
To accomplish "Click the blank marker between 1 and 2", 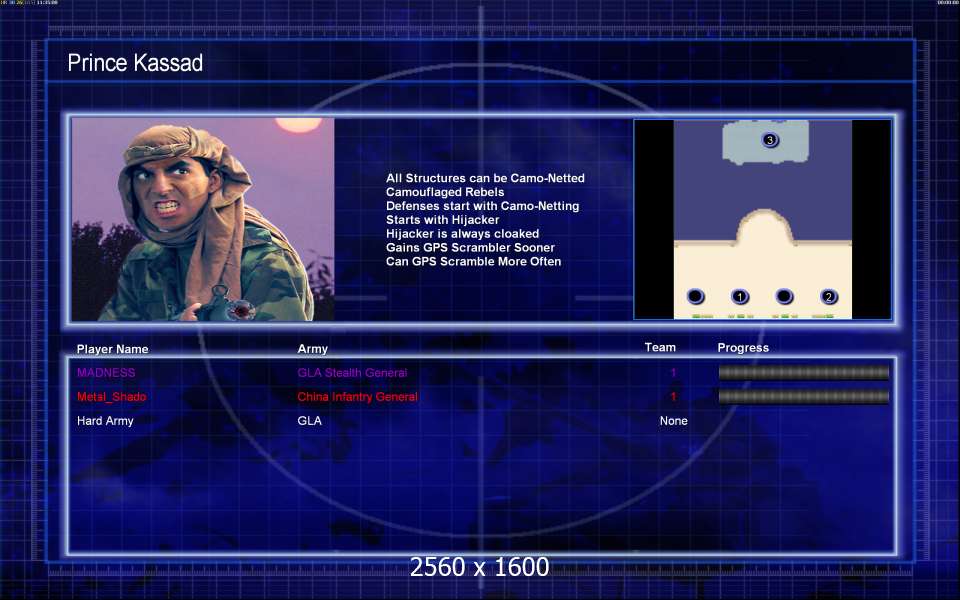I will click(784, 297).
